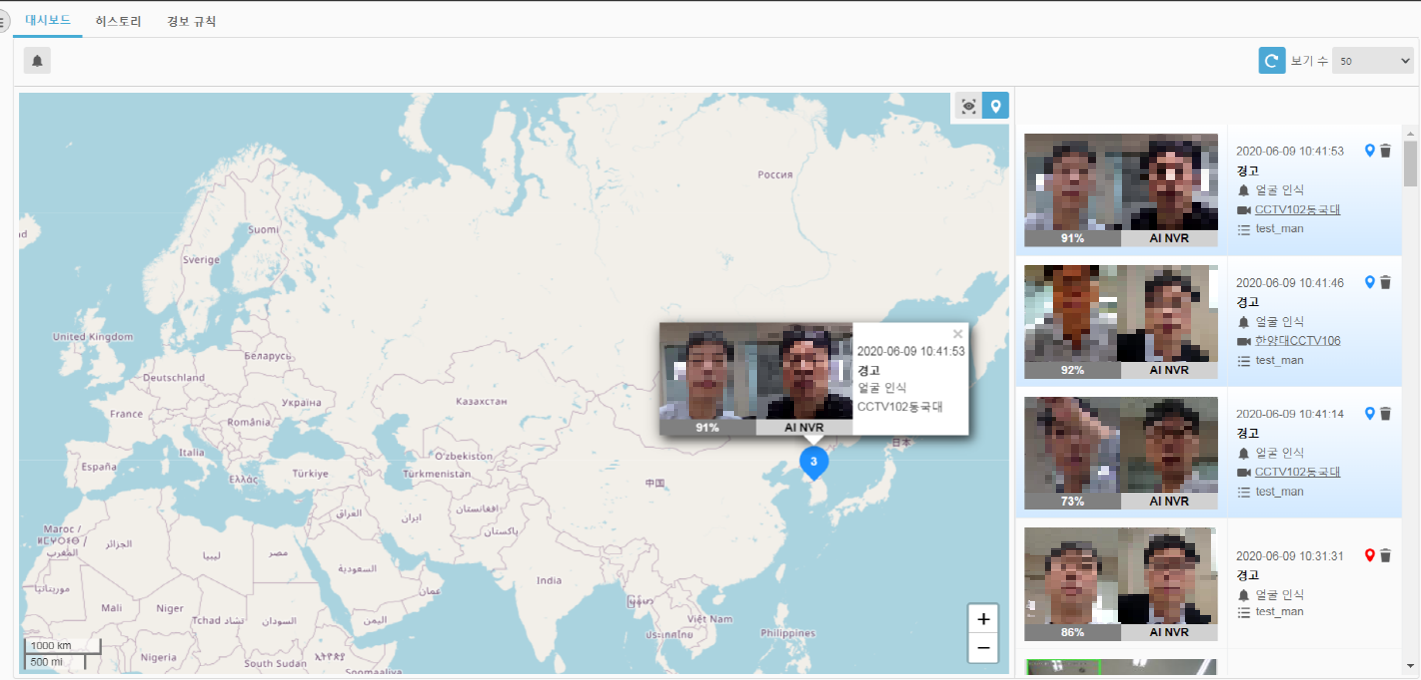Screen dimensions: 1421x680
Task: Click the 보기 수 label
Action: point(1309,61)
